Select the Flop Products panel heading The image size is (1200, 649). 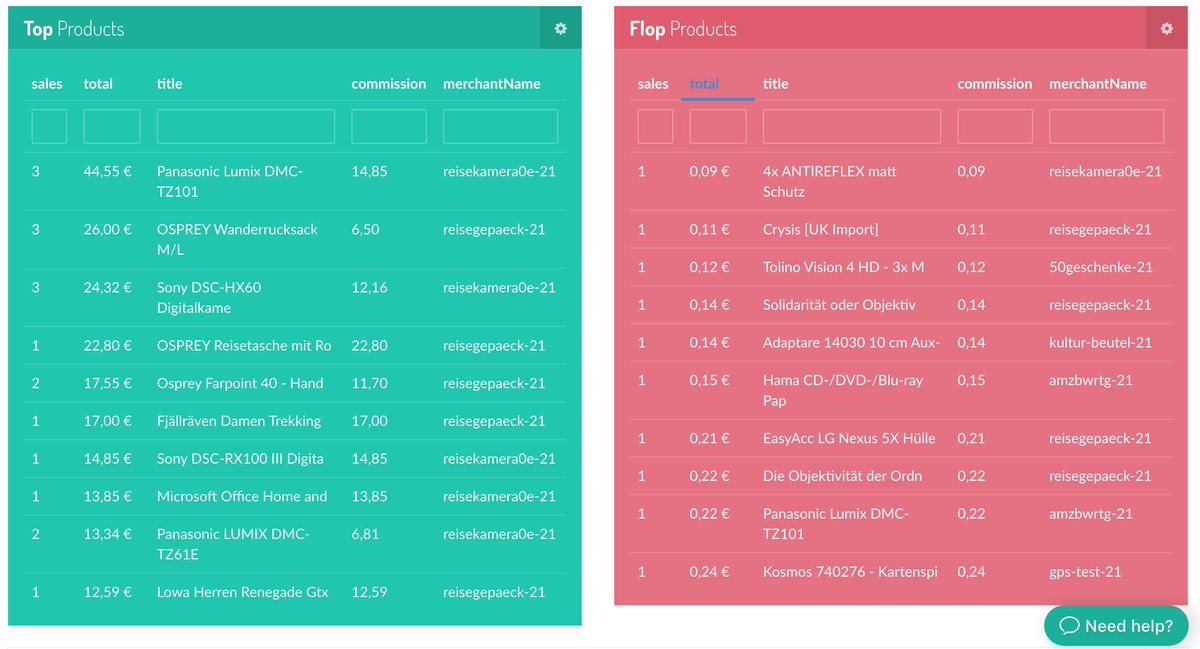(683, 29)
